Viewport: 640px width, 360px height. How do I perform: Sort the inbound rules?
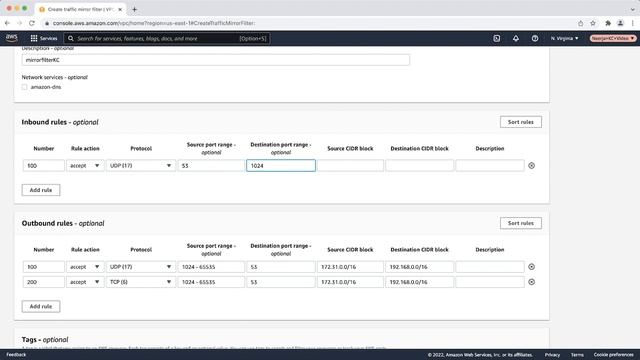(520, 122)
